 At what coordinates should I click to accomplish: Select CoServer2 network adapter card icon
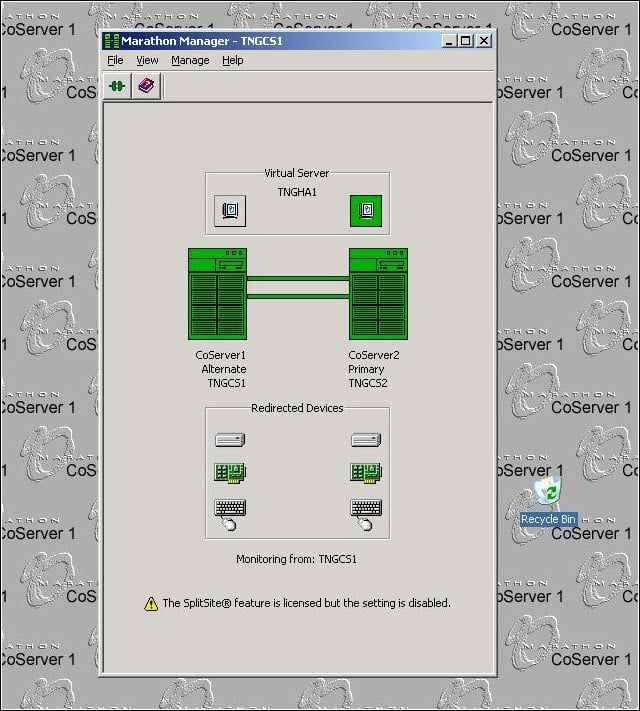pos(366,473)
